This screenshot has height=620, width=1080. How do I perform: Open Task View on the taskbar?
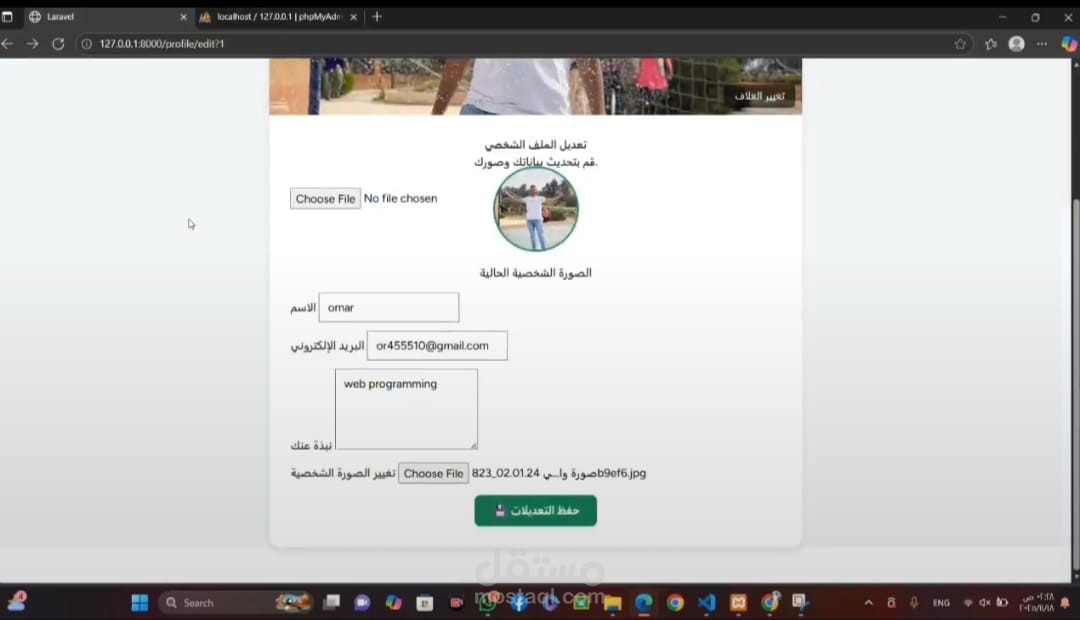click(332, 603)
